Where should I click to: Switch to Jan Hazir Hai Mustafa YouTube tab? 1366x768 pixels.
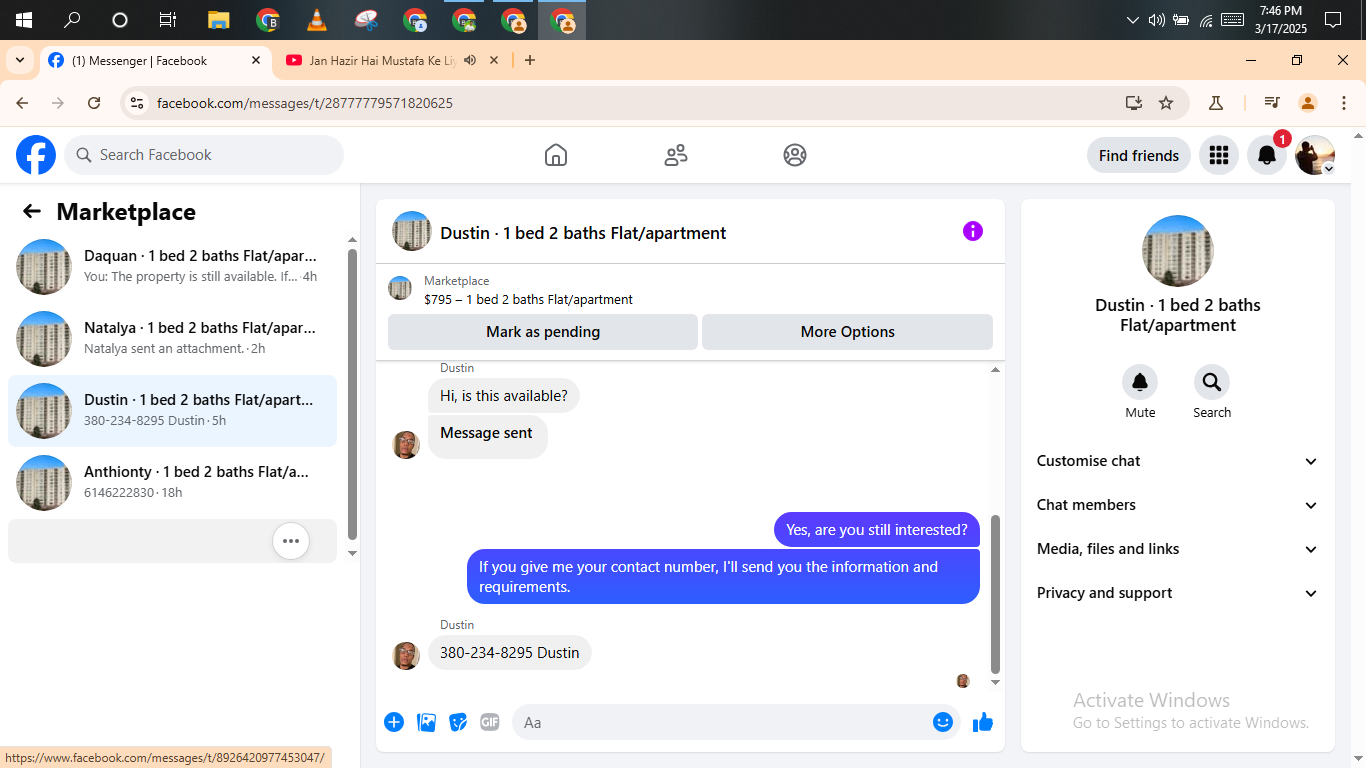click(x=392, y=60)
